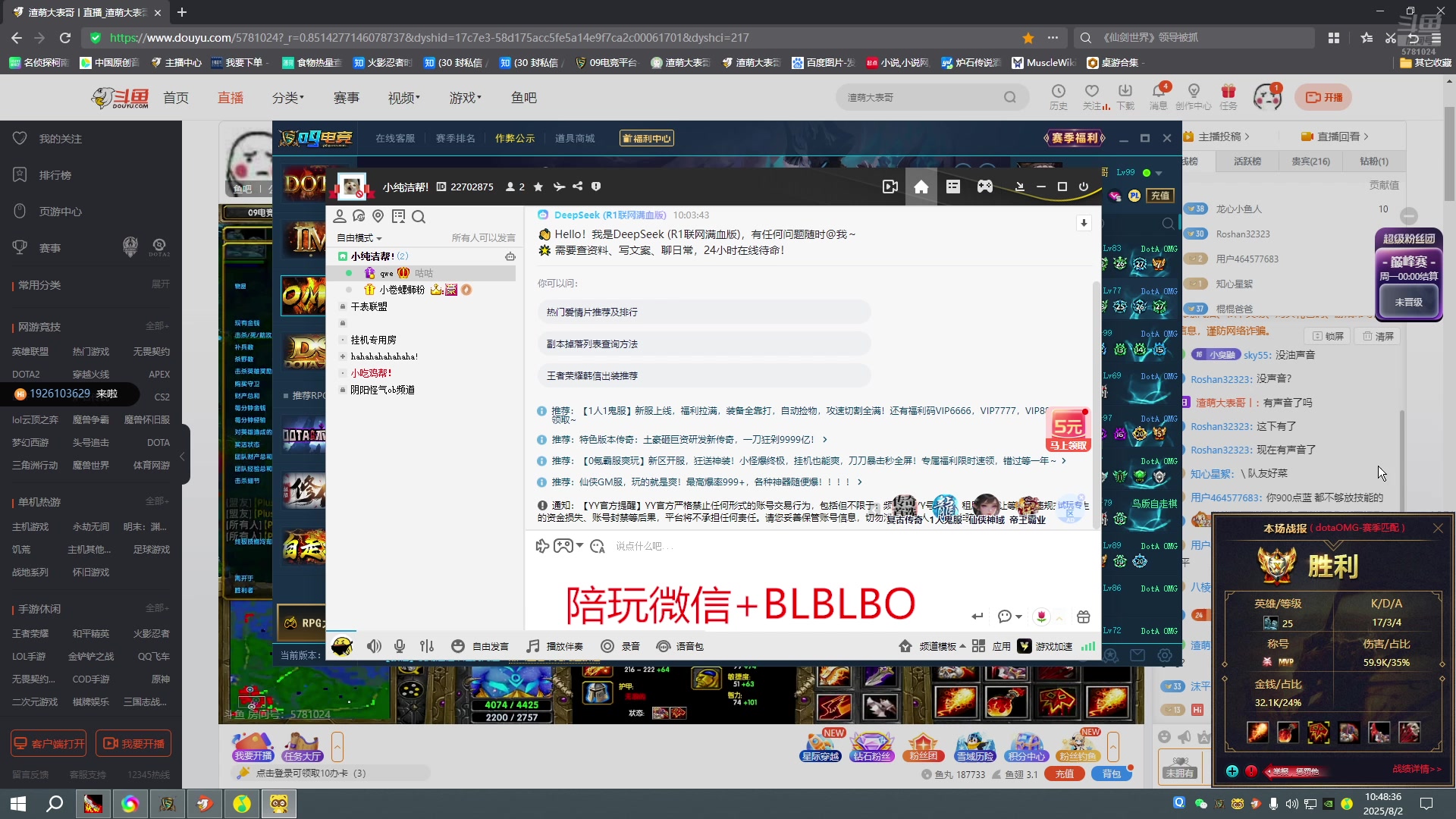Click the location pin icon in YY sidebar
This screenshot has width=1456, height=819.
pyautogui.click(x=378, y=217)
